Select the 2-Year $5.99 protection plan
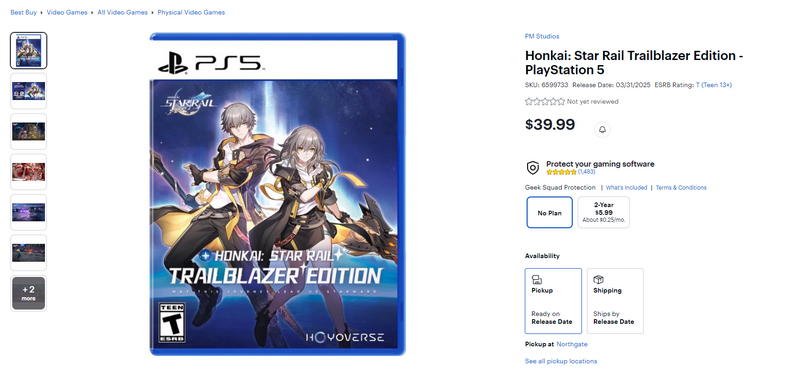This screenshot has width=800, height=376. (x=604, y=212)
